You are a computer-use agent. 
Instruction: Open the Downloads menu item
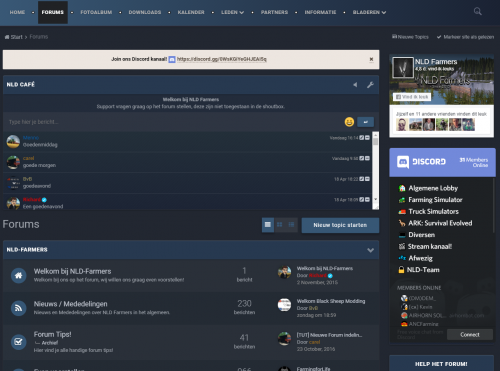[x=145, y=12]
